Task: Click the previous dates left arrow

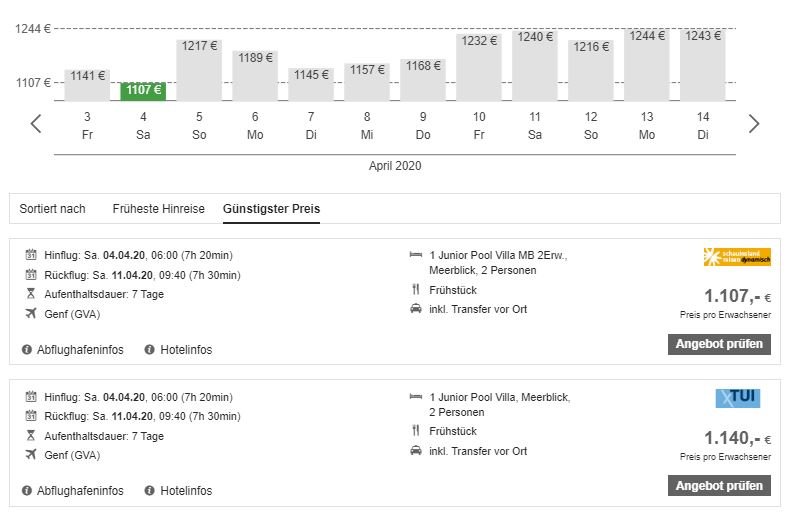Action: tap(36, 124)
